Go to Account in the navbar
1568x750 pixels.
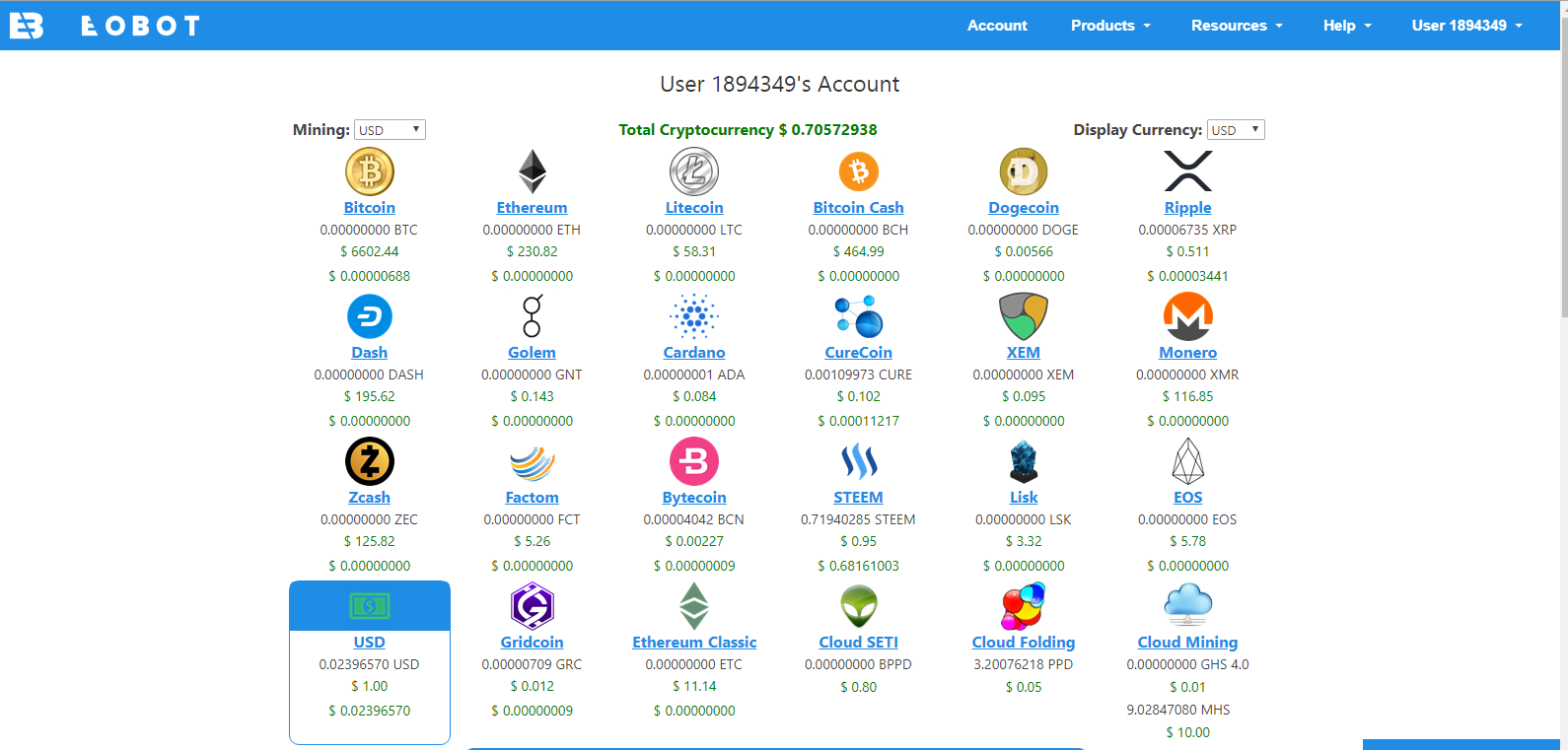pyautogui.click(x=997, y=26)
